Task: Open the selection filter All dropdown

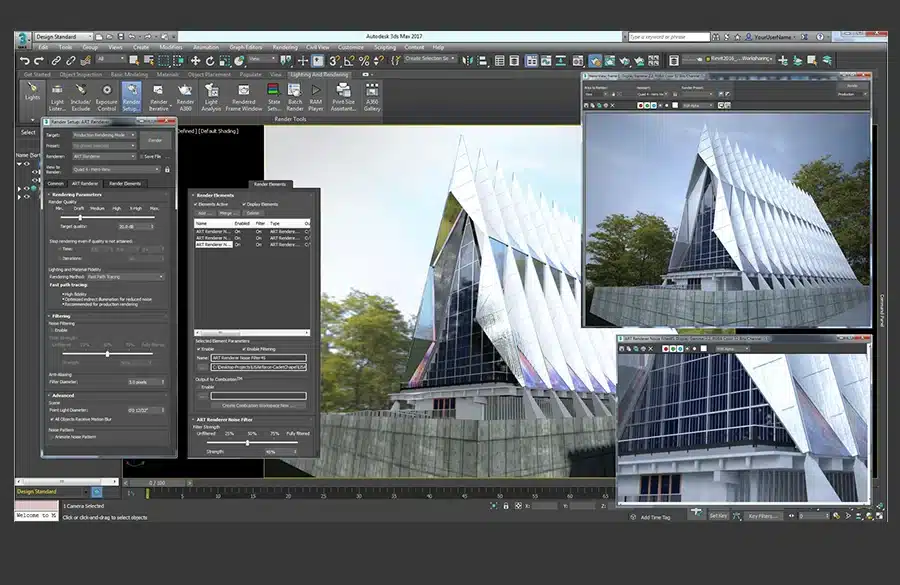Action: (x=110, y=59)
